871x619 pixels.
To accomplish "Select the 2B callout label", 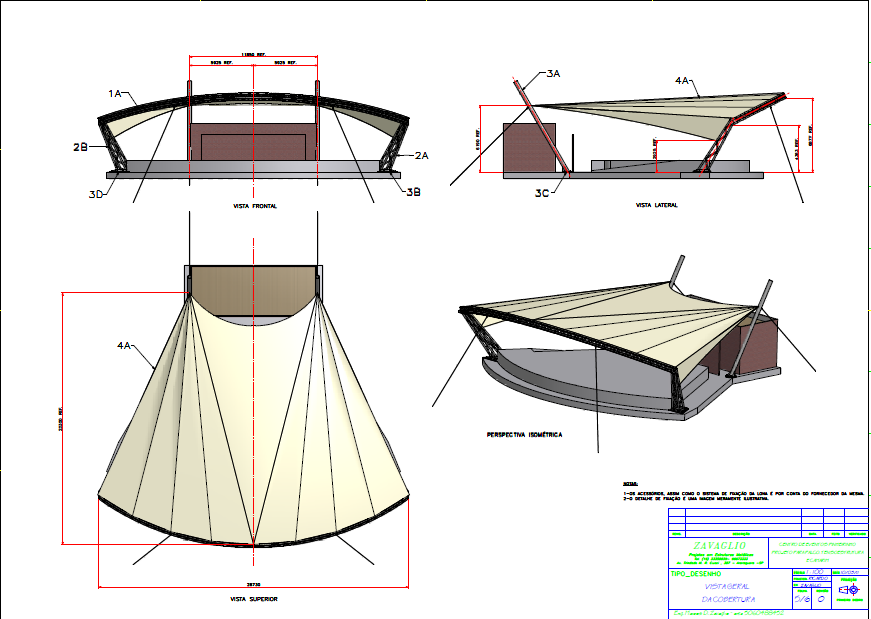I will point(81,147).
